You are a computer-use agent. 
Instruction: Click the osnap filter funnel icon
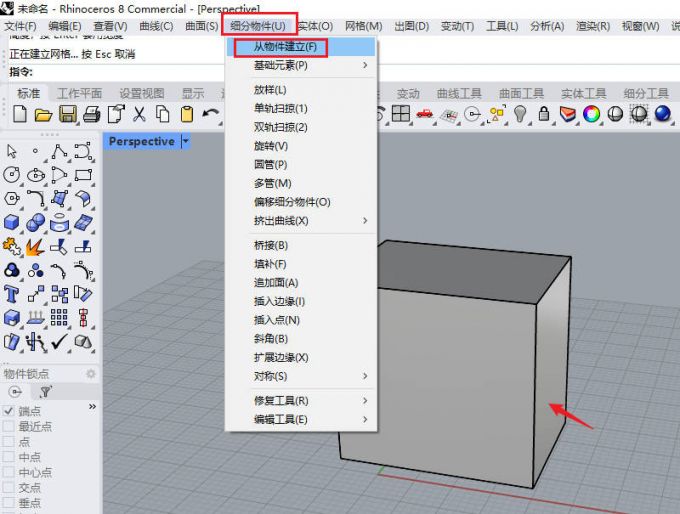(45, 392)
